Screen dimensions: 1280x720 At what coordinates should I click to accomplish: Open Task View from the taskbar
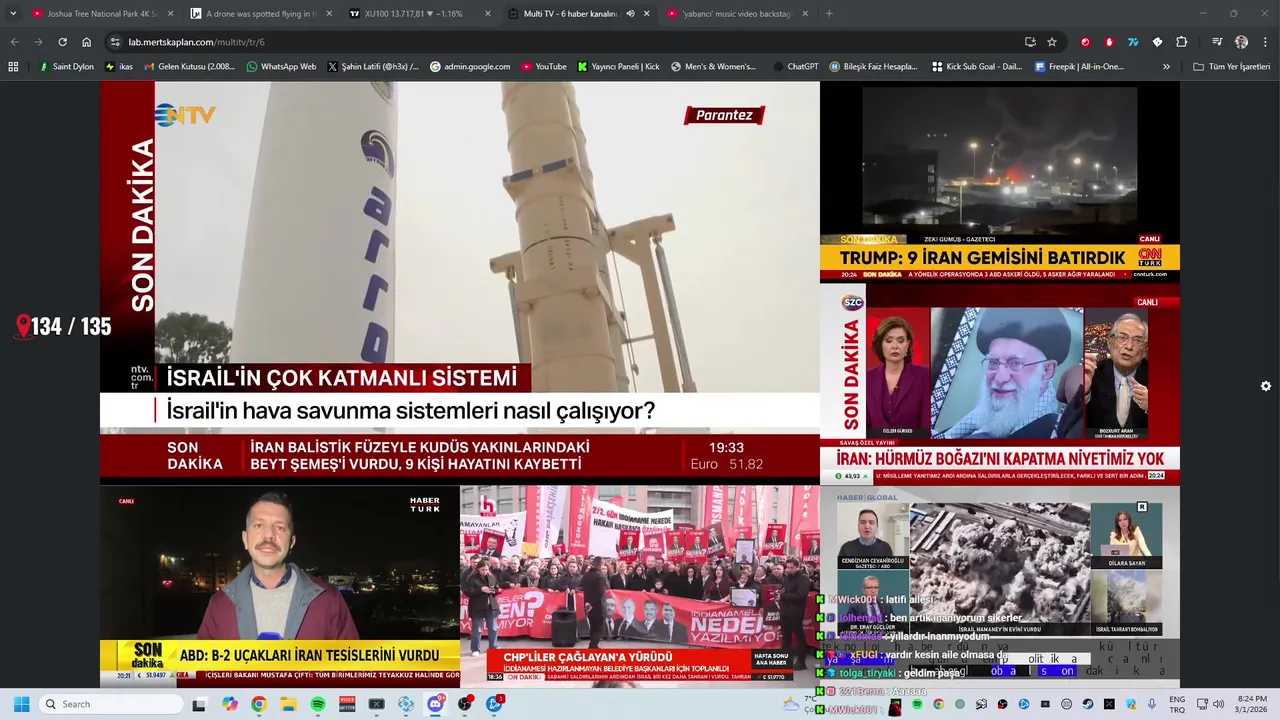199,704
